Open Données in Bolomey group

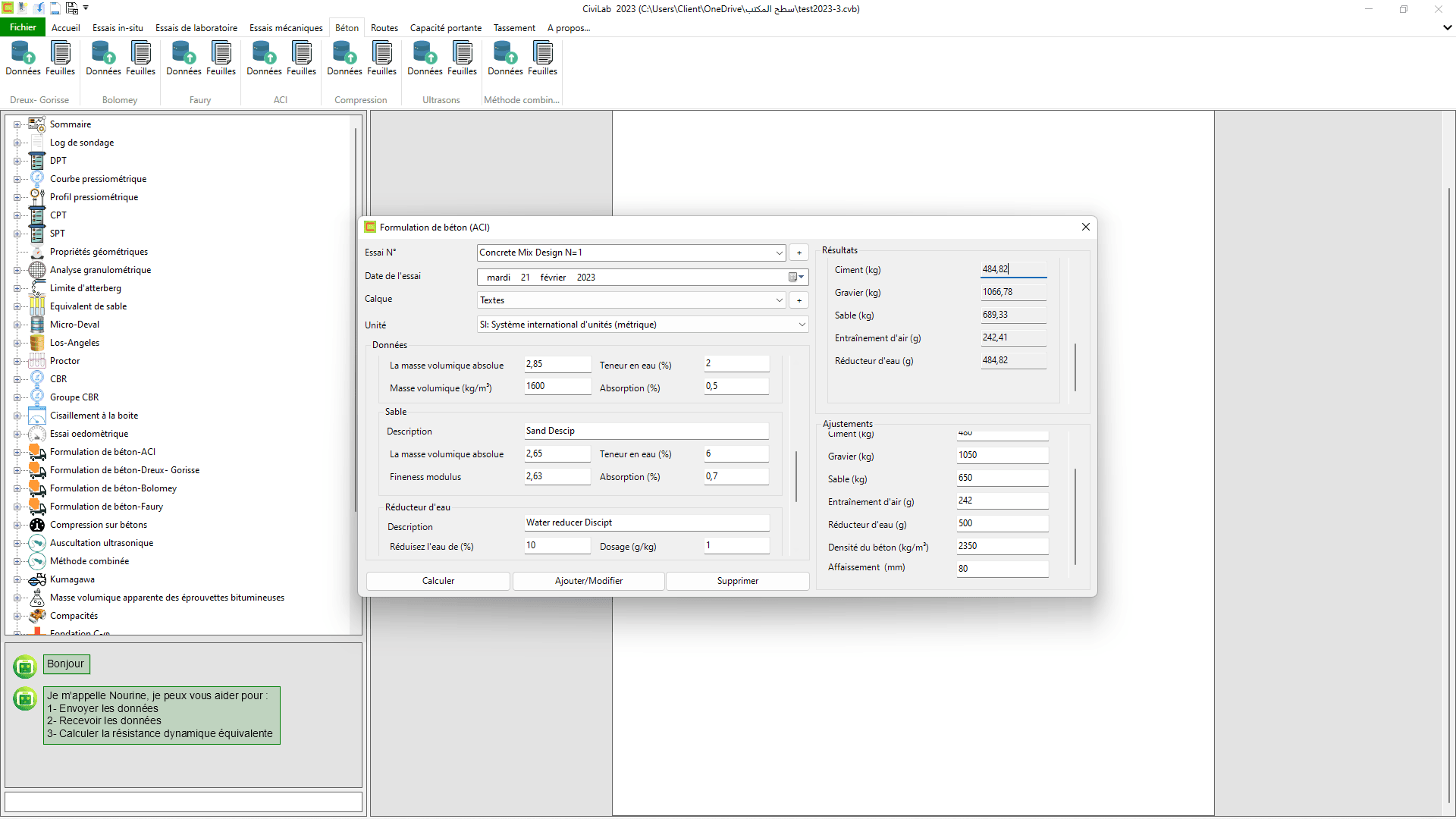point(104,59)
